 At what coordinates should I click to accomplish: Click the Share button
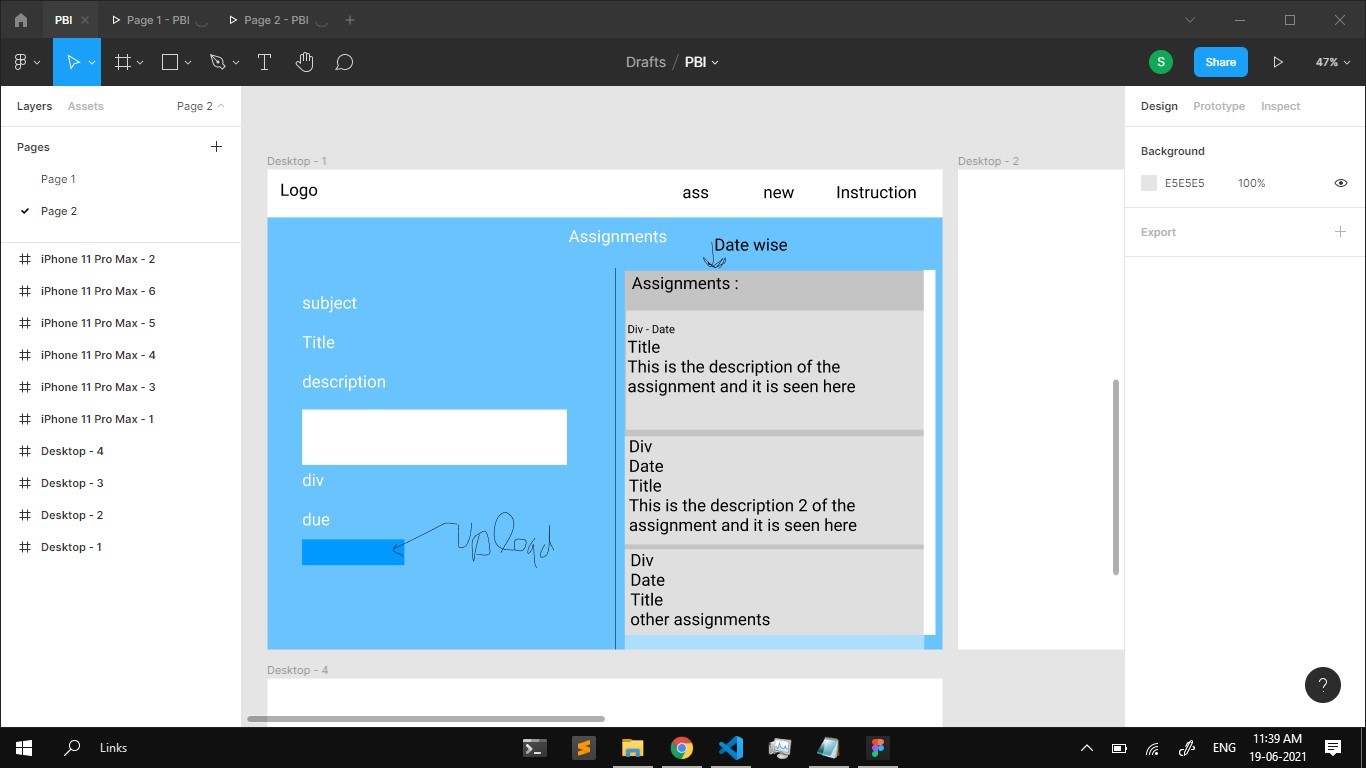[1221, 62]
